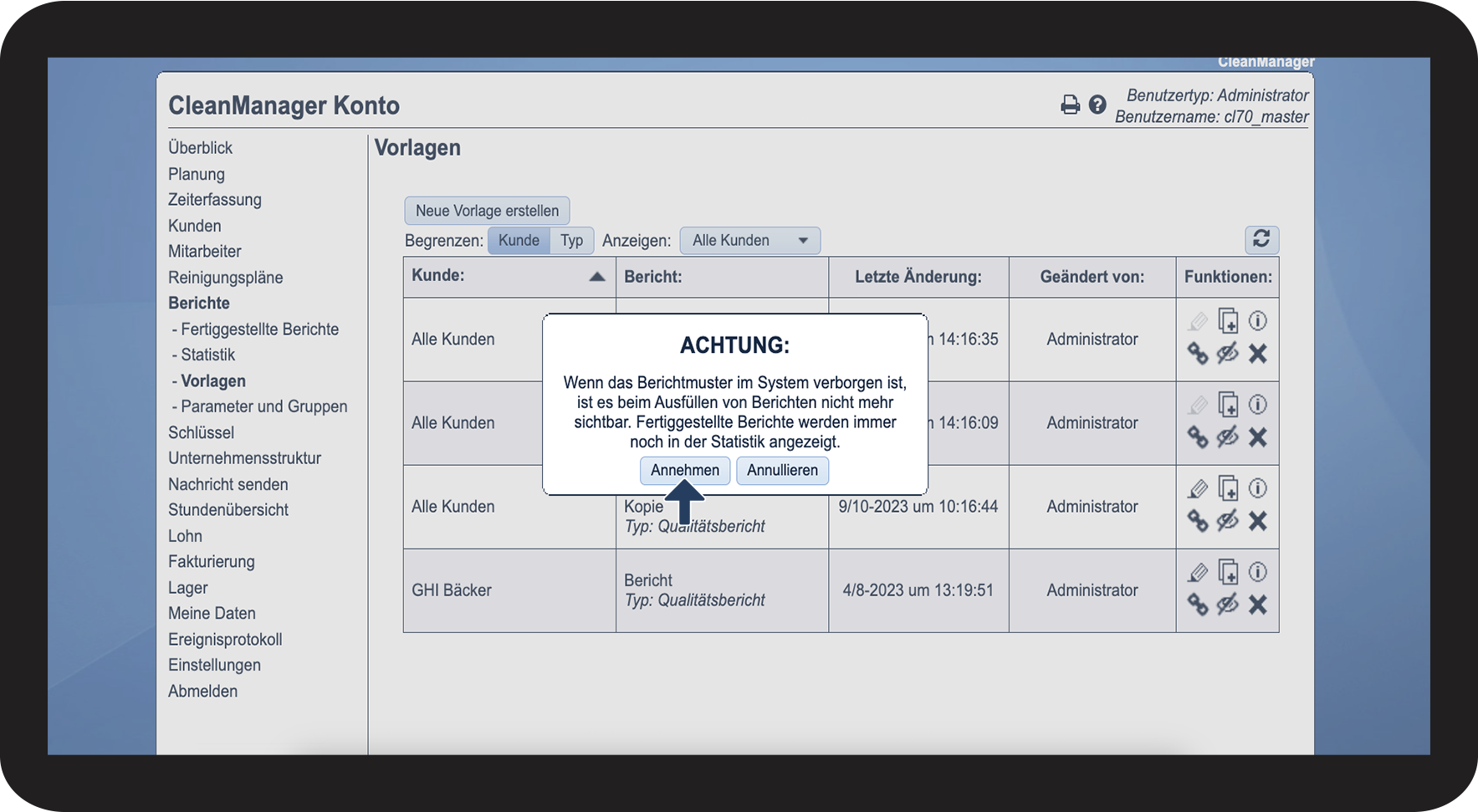Sort by Kunde column arrow
The width and height of the screenshot is (1478, 812).
pos(596,277)
